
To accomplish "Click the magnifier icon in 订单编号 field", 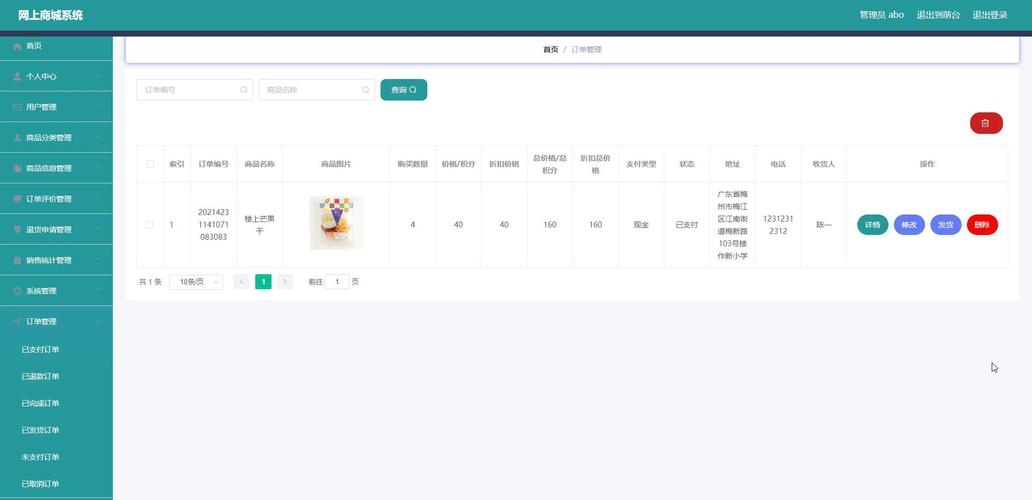I will pyautogui.click(x=244, y=90).
